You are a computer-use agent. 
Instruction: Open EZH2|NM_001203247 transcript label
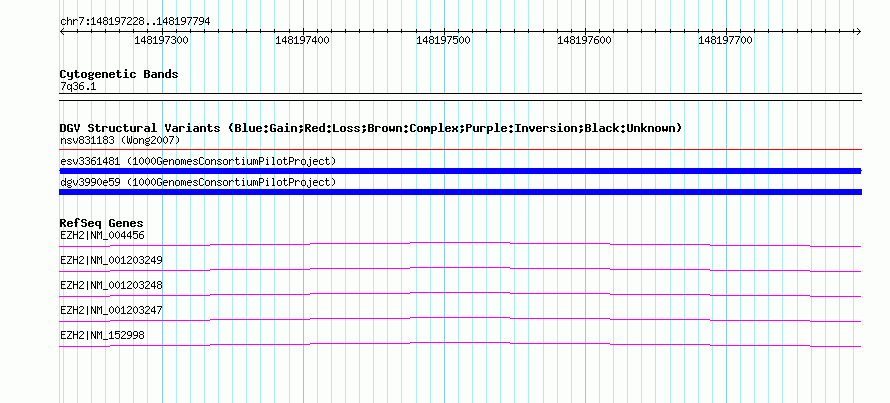click(111, 310)
